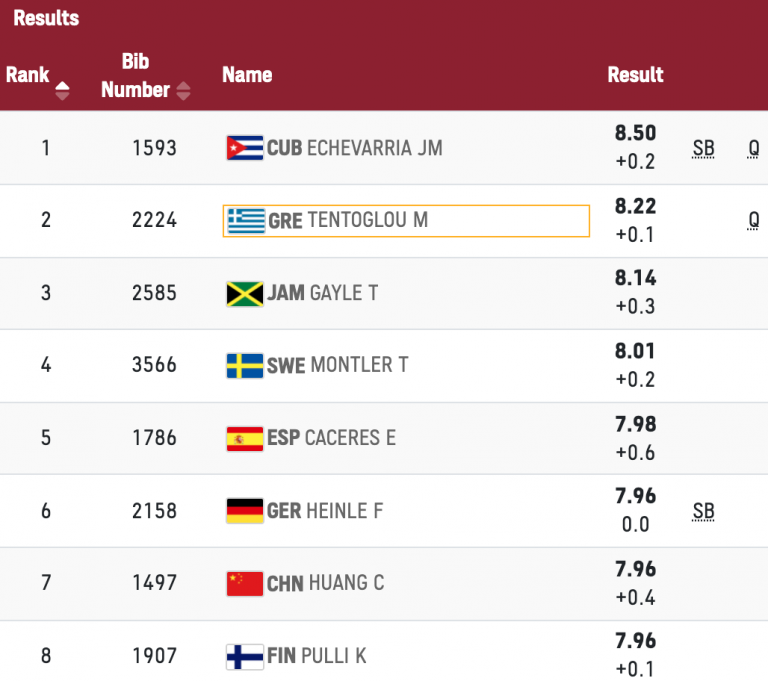The width and height of the screenshot is (768, 681).
Task: Open athlete ECHEVARRIA JM link
Action: coord(374,148)
